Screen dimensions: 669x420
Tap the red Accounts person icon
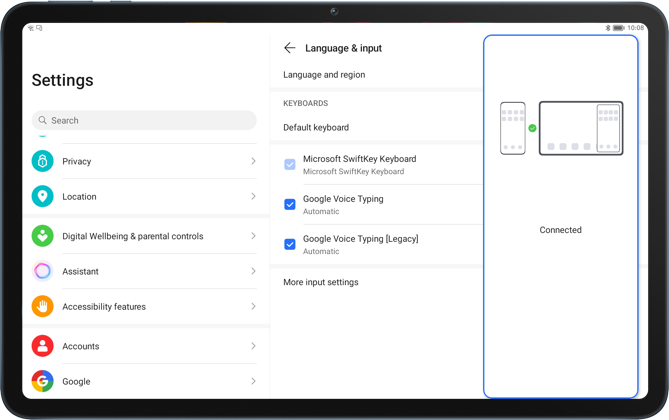point(42,346)
